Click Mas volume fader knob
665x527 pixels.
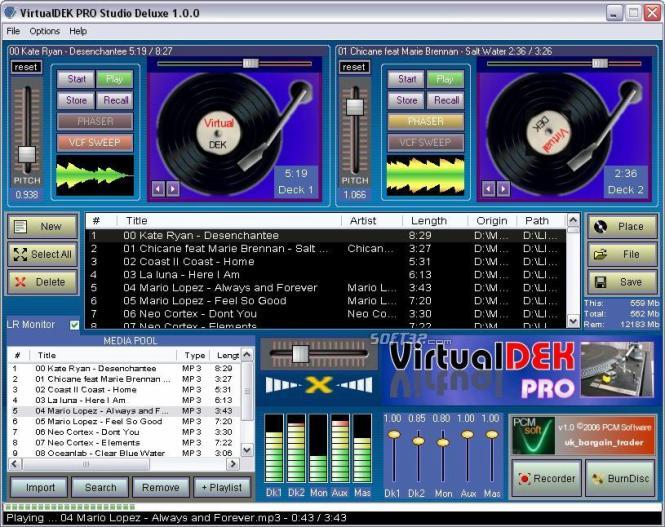click(492, 435)
